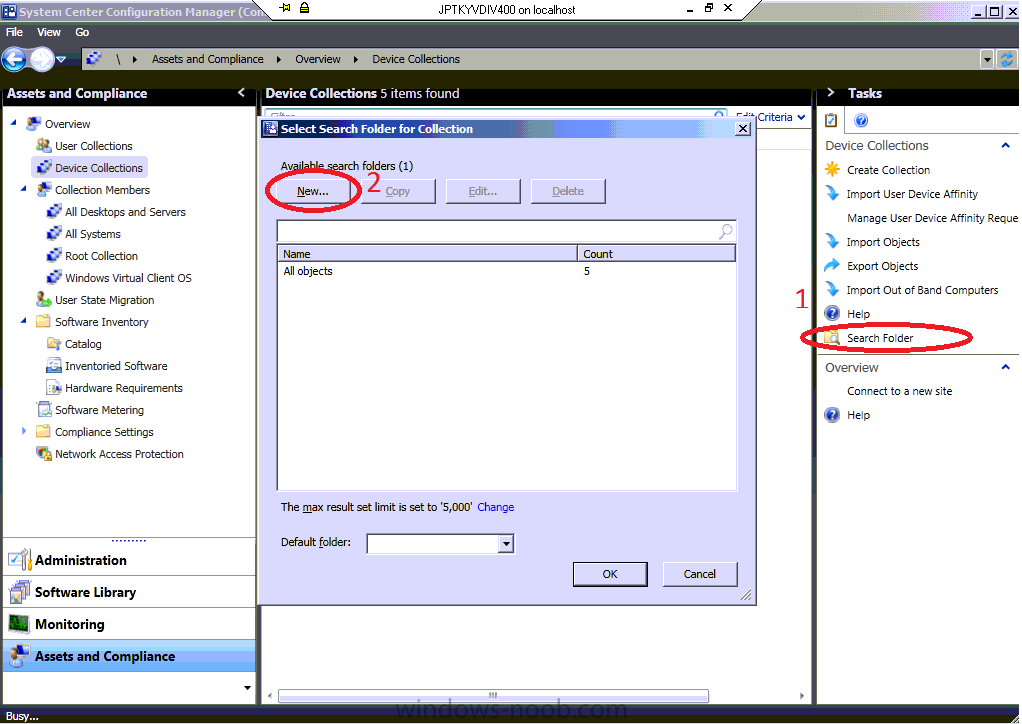1022x724 pixels.
Task: Click the New... button in dialog
Action: 313,191
